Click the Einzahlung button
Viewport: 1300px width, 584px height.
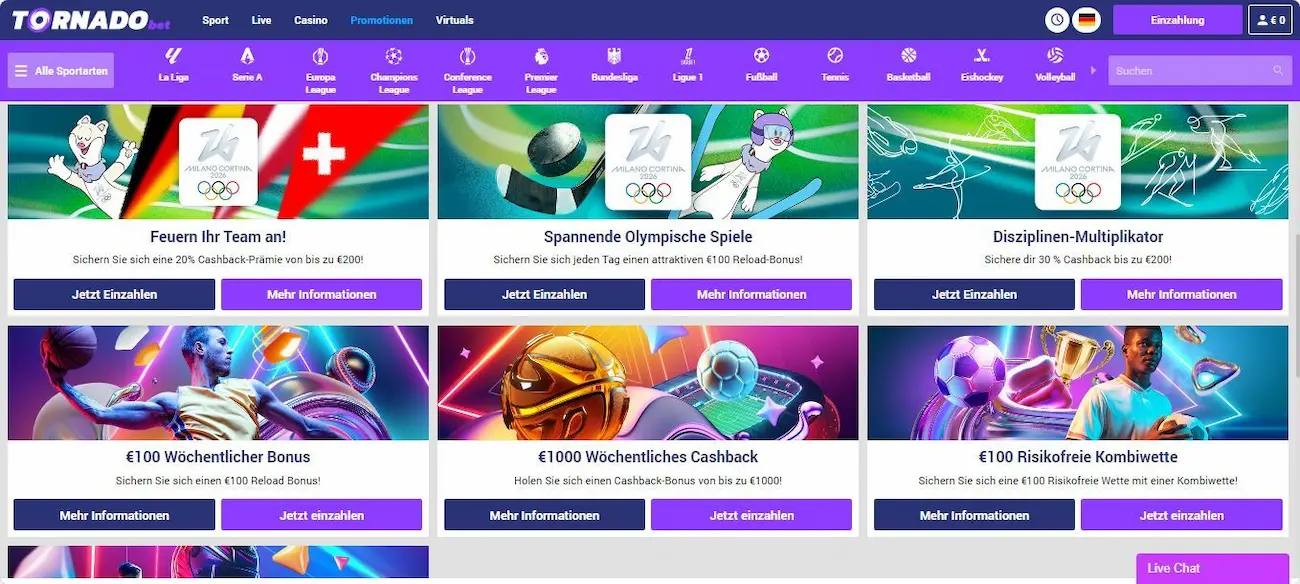tap(1178, 20)
